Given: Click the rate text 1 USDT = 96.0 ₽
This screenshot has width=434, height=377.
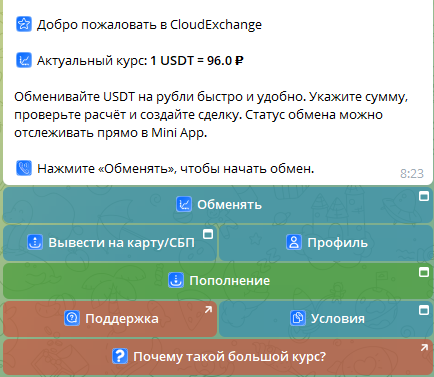Looking at the screenshot, I should pyautogui.click(x=197, y=61).
